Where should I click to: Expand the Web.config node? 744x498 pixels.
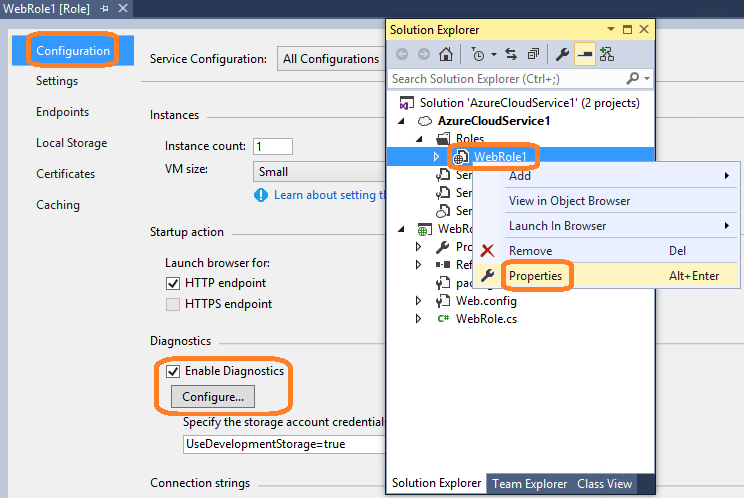418,301
